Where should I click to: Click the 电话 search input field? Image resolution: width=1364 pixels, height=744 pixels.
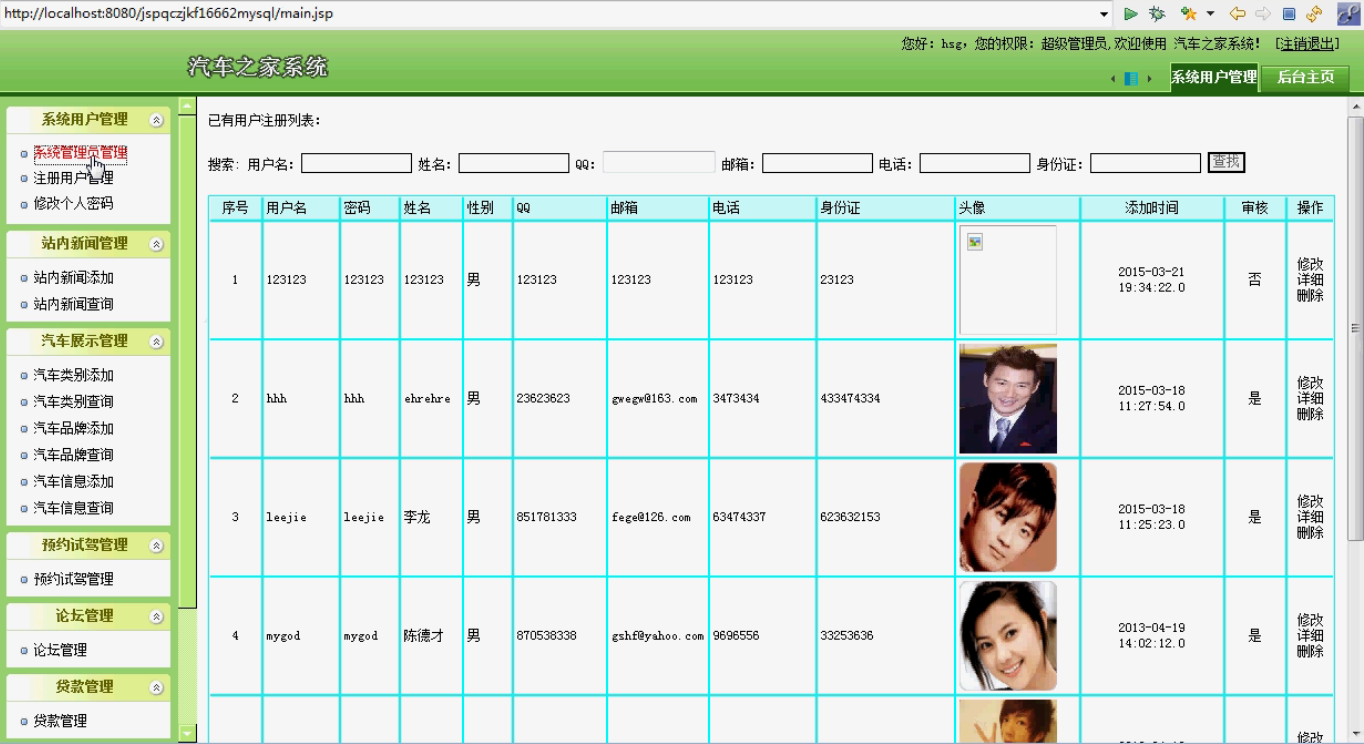pyautogui.click(x=975, y=163)
